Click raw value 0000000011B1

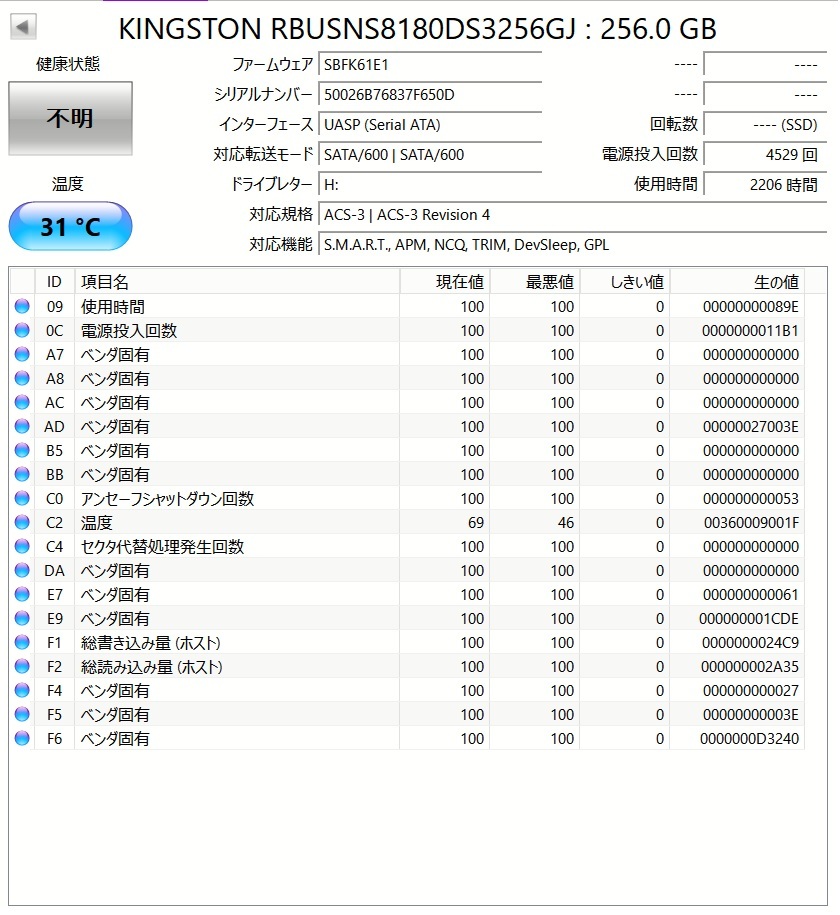click(x=750, y=331)
